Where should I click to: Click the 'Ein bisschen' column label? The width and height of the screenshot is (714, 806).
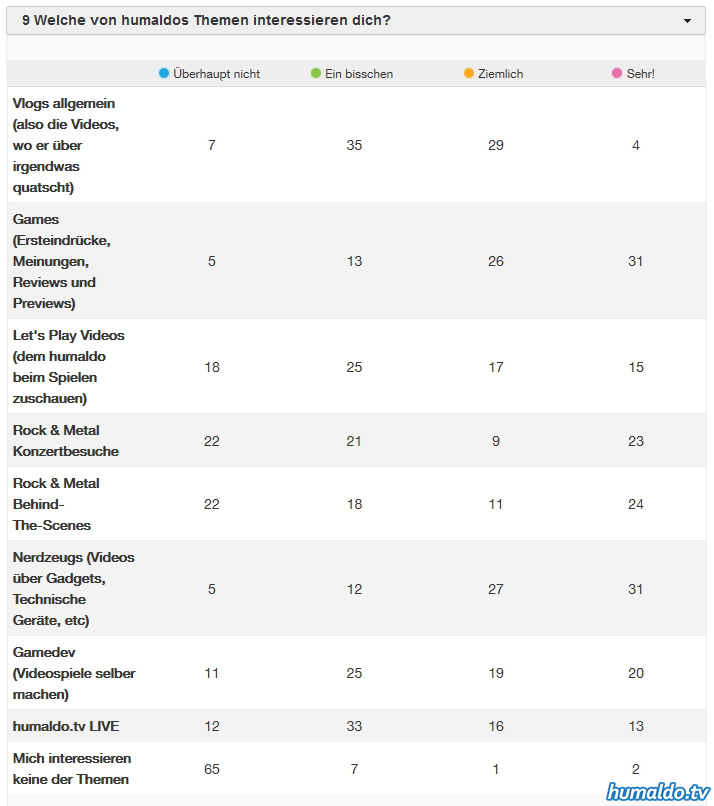[x=359, y=74]
